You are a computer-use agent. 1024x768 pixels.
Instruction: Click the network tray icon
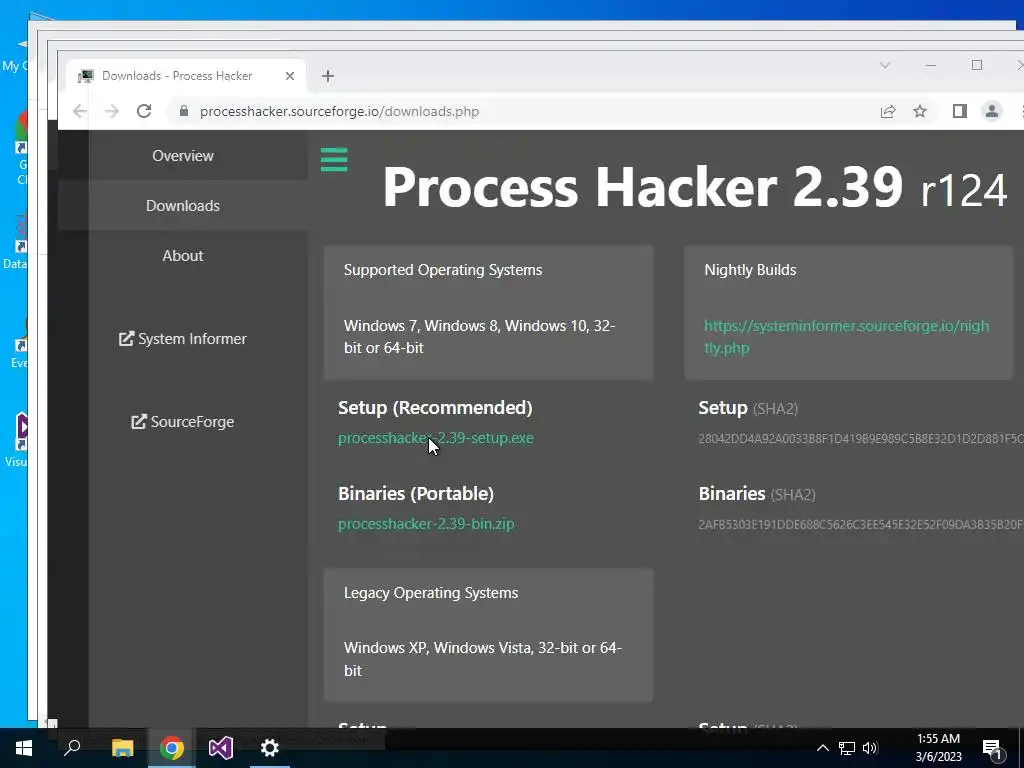pos(847,748)
